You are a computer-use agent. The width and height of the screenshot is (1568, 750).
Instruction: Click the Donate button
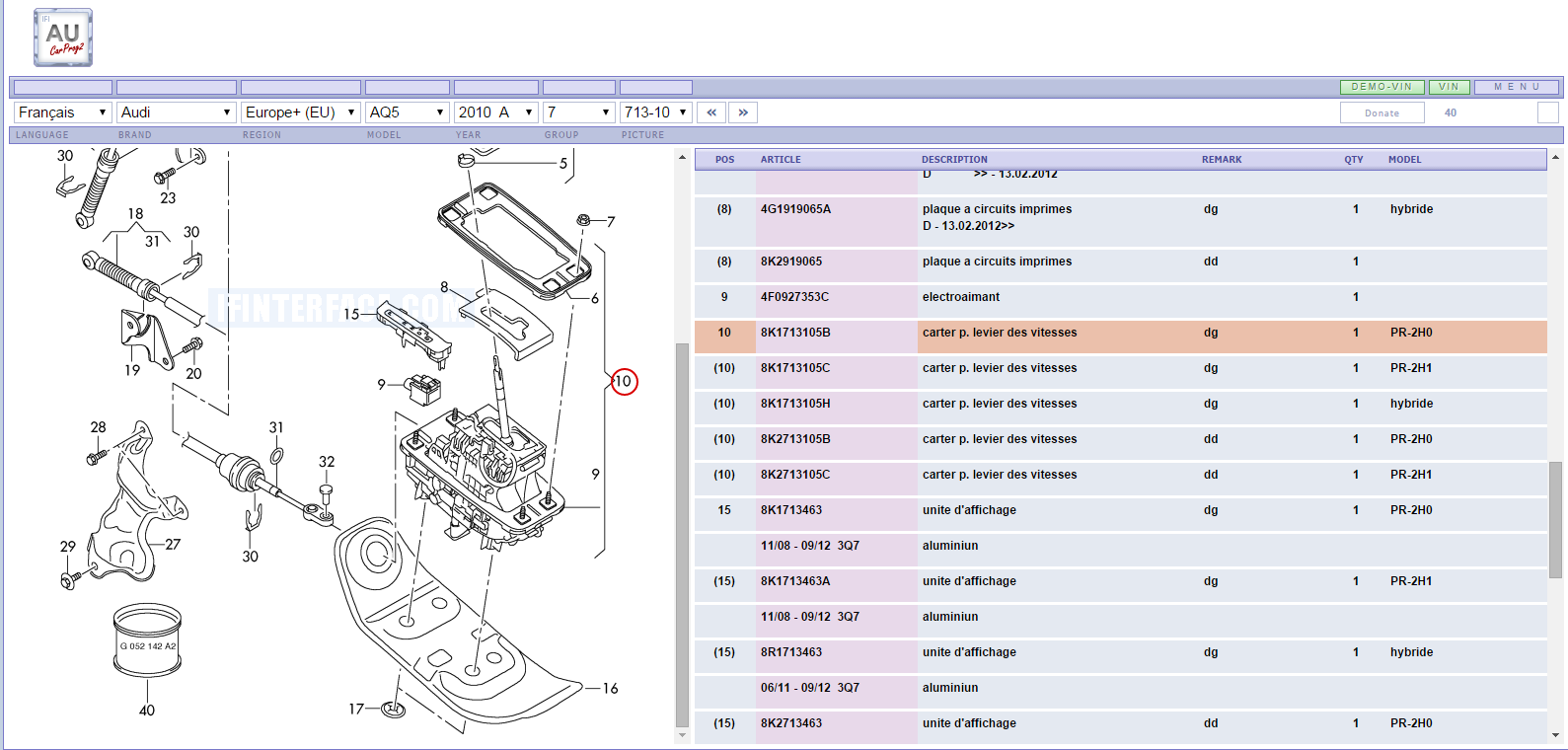pos(1381,113)
